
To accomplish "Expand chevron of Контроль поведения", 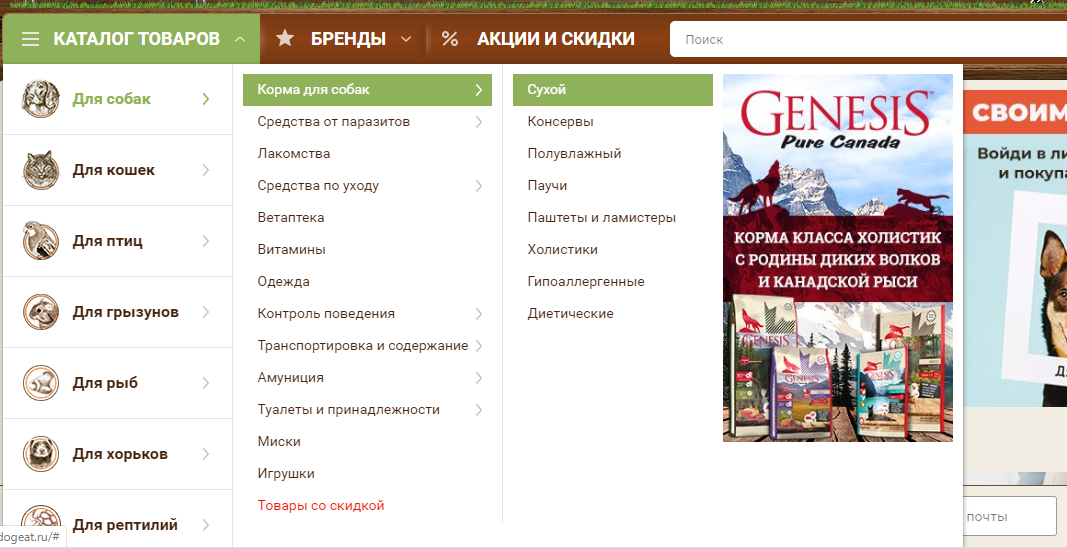I will click(479, 314).
